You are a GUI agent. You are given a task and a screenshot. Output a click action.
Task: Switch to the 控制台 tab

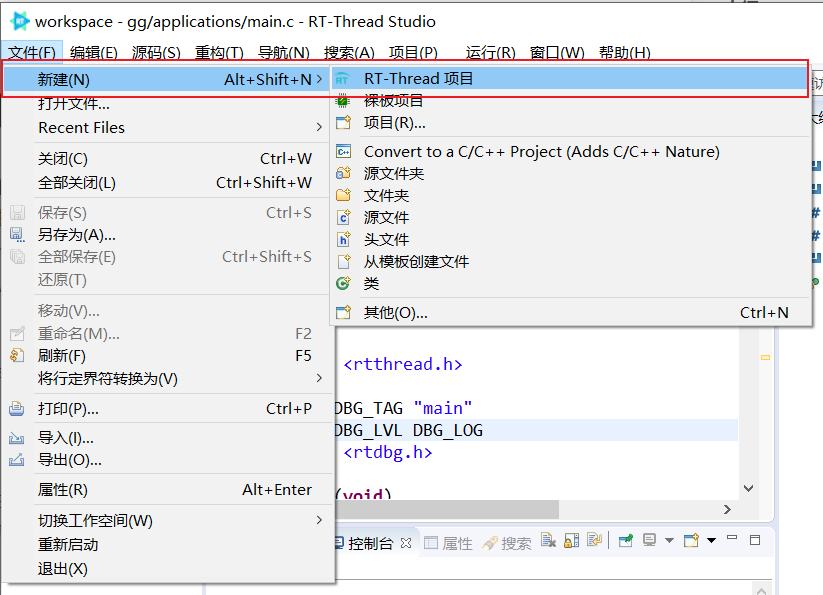[x=370, y=543]
